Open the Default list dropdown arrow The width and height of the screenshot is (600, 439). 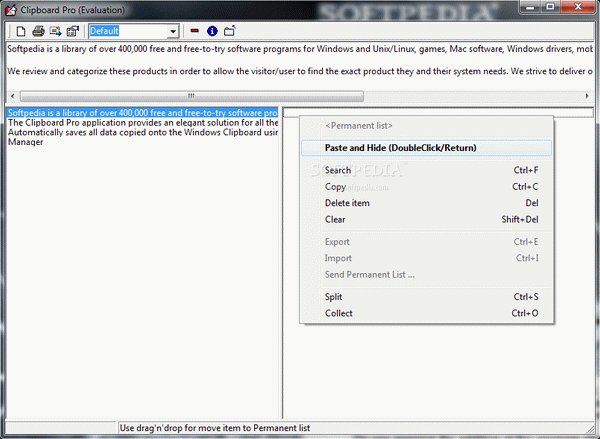click(x=173, y=31)
